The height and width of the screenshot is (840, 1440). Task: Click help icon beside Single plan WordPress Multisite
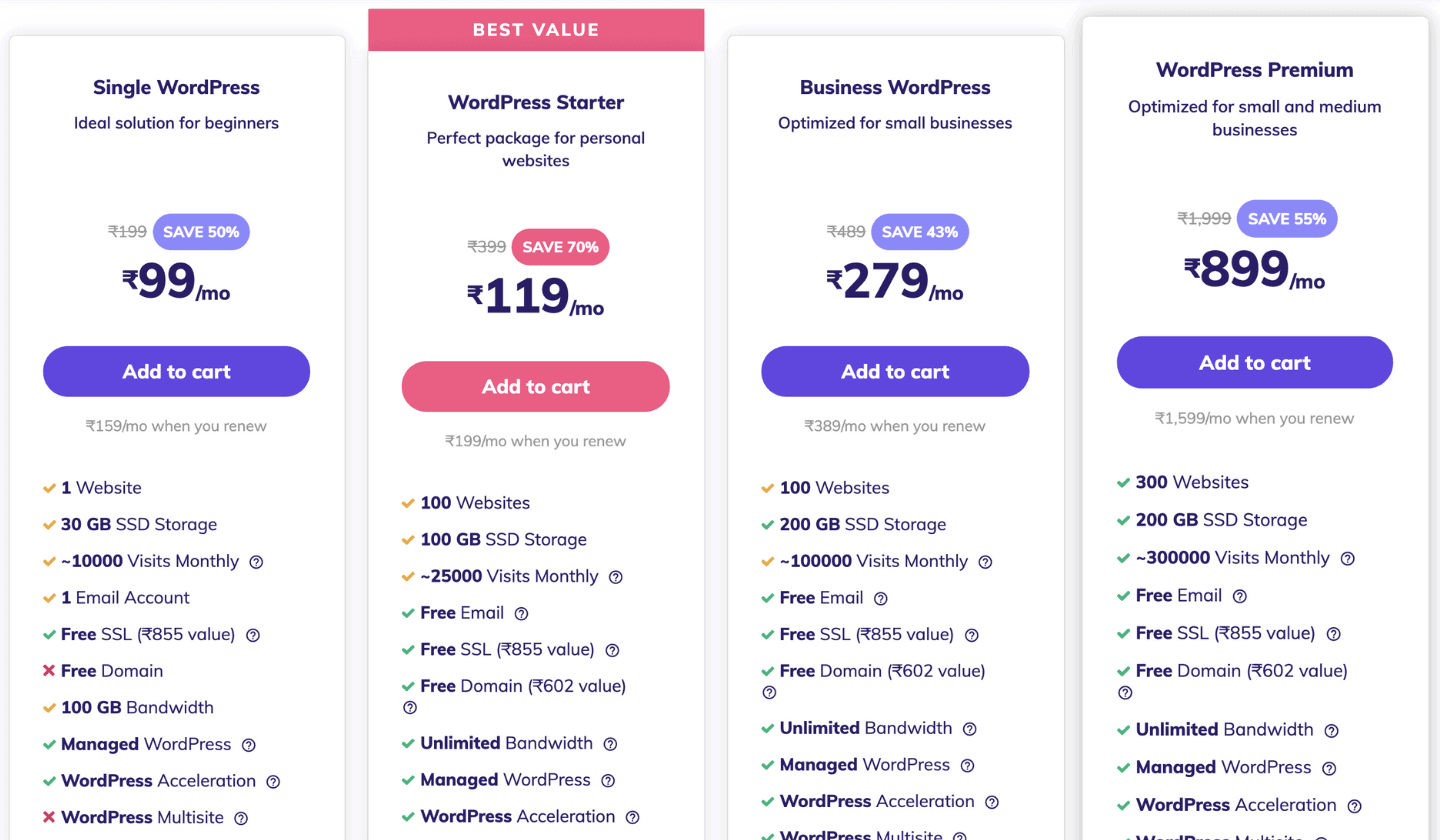click(x=240, y=818)
